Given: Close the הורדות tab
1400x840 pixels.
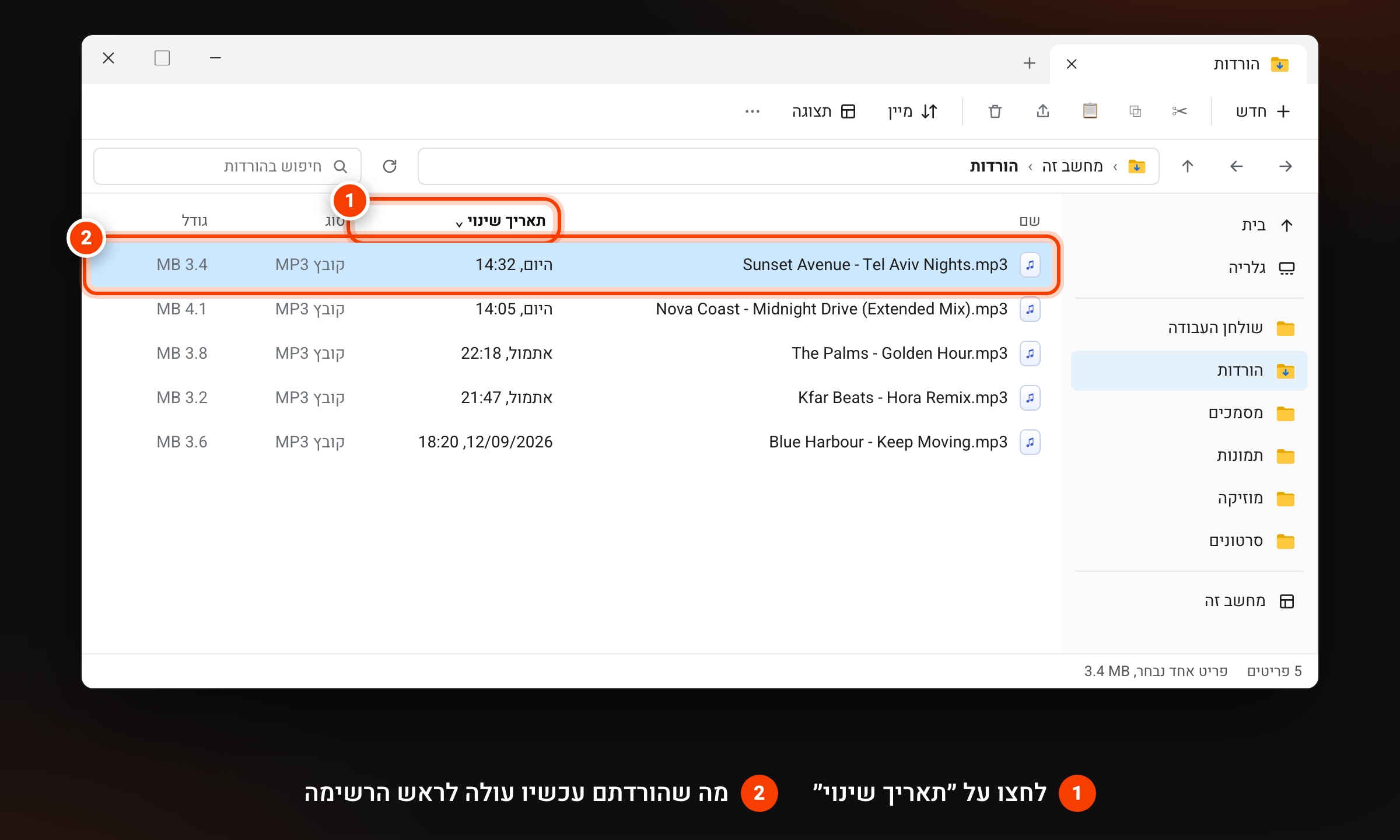Looking at the screenshot, I should [x=1072, y=64].
